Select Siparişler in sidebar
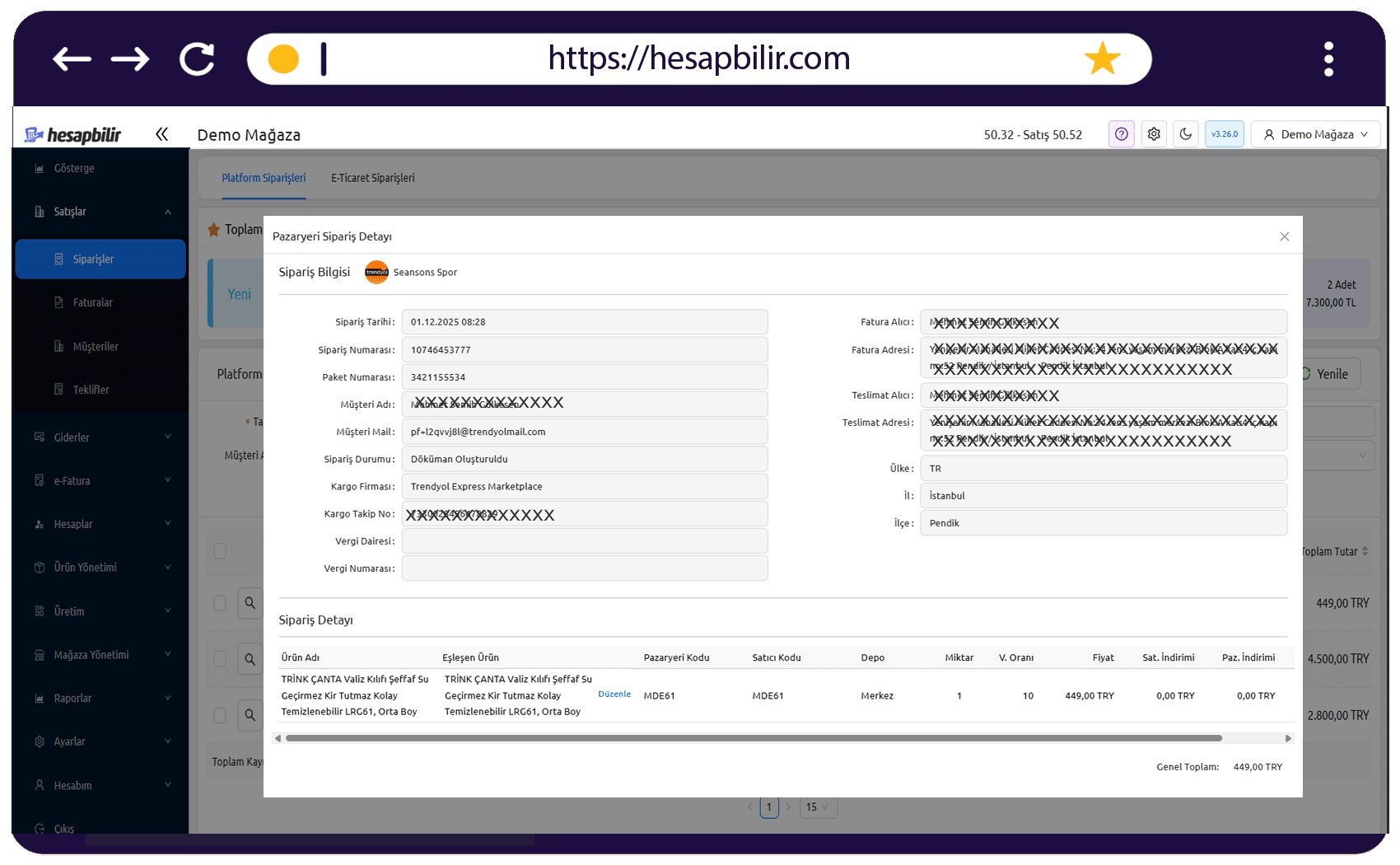This screenshot has width=1400, height=865. click(100, 259)
